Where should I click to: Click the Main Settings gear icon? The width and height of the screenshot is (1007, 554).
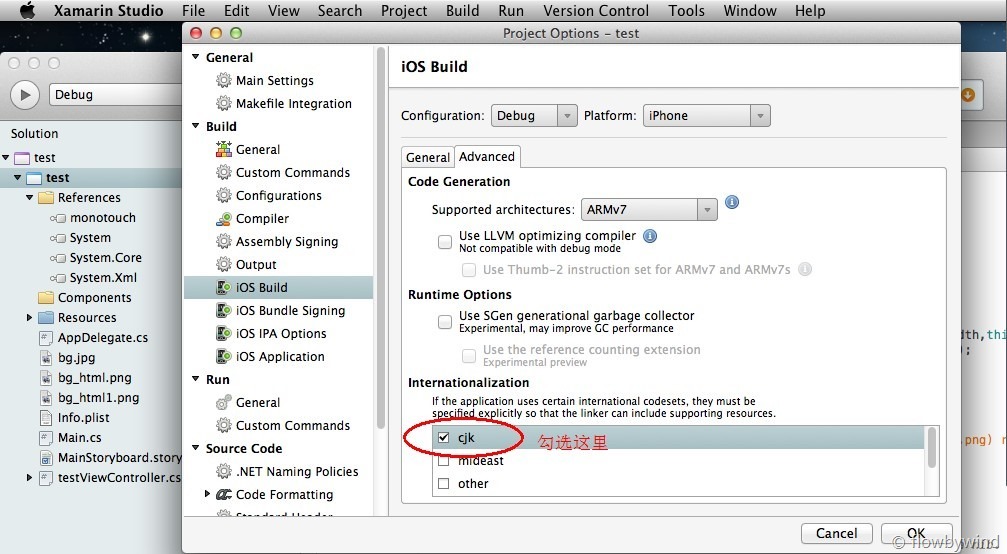[x=223, y=80]
